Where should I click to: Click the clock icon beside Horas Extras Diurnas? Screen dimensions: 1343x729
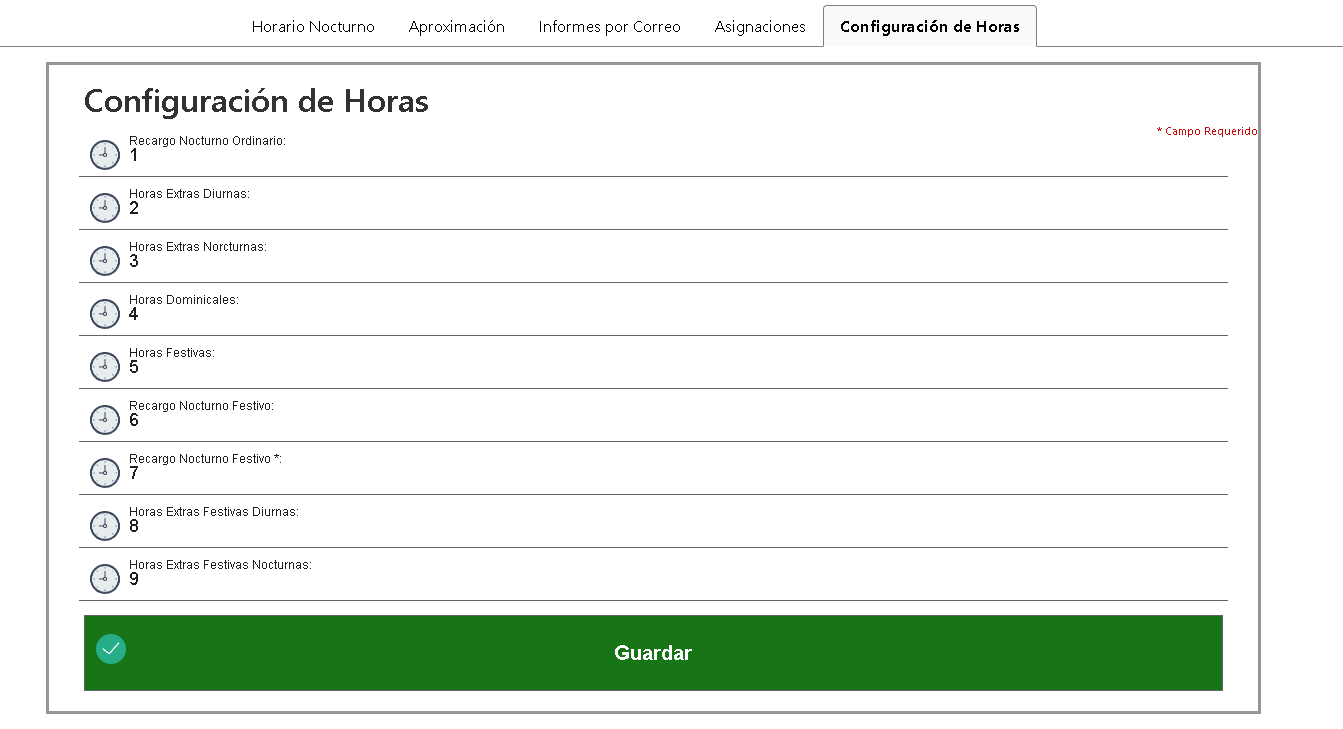[105, 208]
